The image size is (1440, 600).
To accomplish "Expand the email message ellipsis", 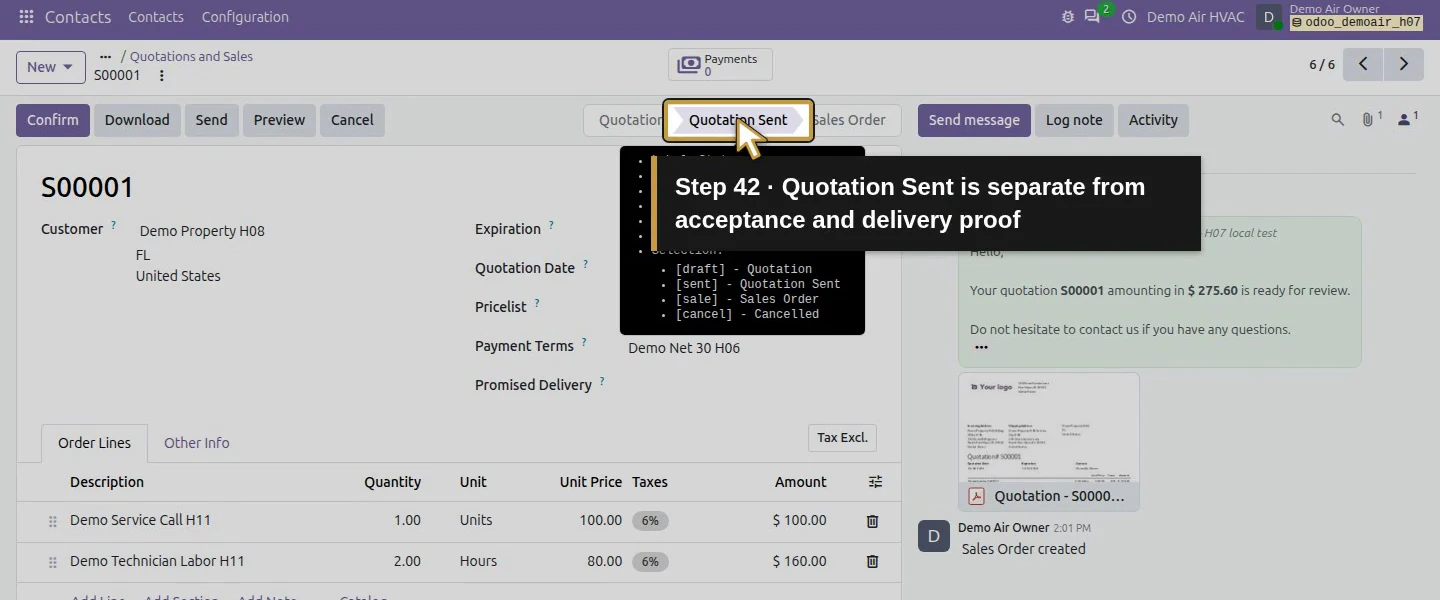I will coord(981,348).
